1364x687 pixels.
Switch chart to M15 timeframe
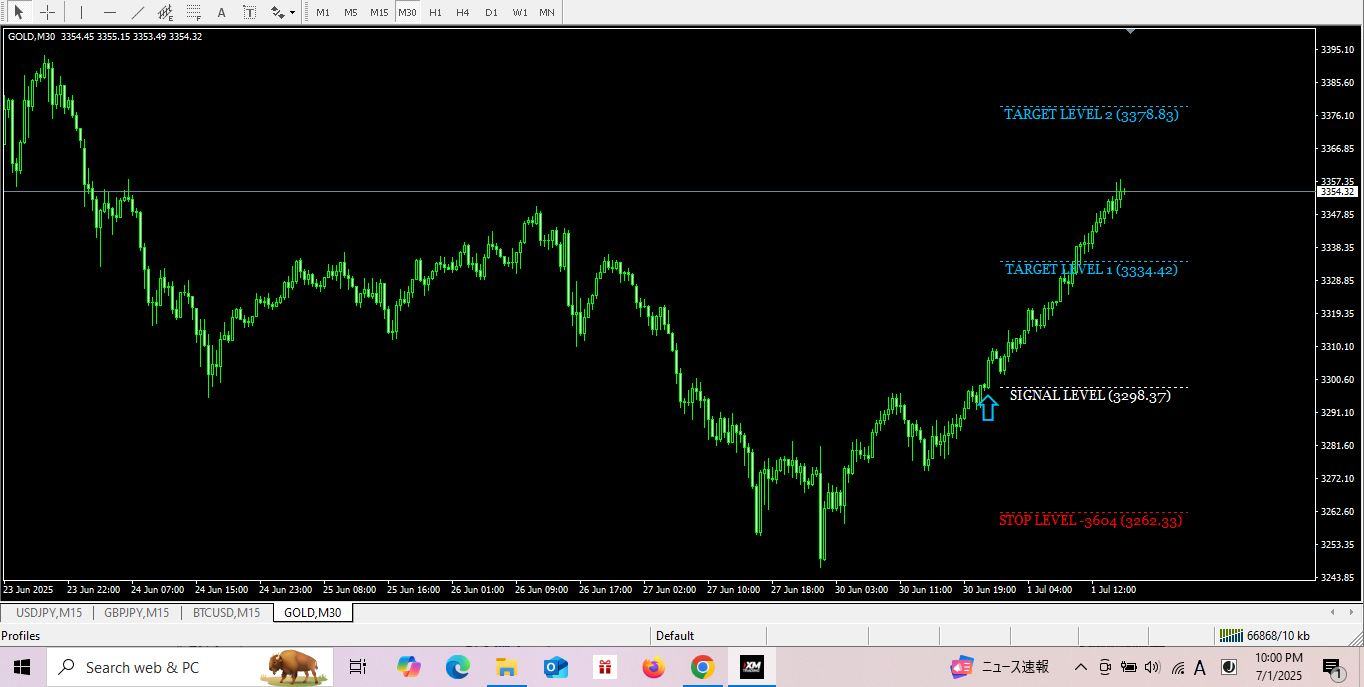tap(379, 12)
